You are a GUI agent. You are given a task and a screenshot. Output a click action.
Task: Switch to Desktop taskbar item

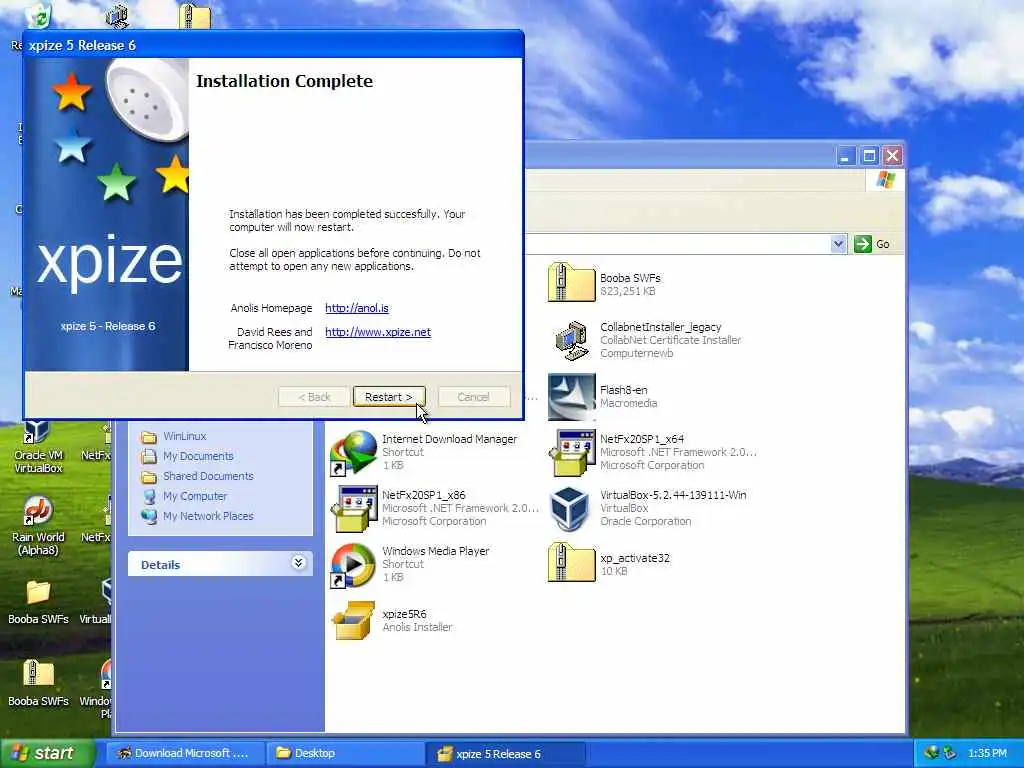pyautogui.click(x=345, y=753)
